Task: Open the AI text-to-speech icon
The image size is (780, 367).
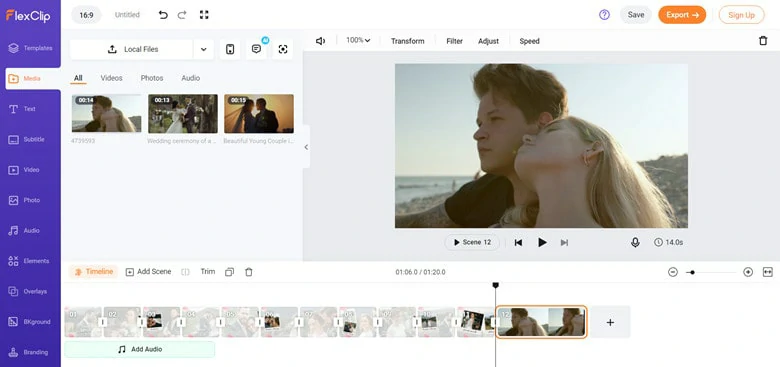Action: click(257, 49)
